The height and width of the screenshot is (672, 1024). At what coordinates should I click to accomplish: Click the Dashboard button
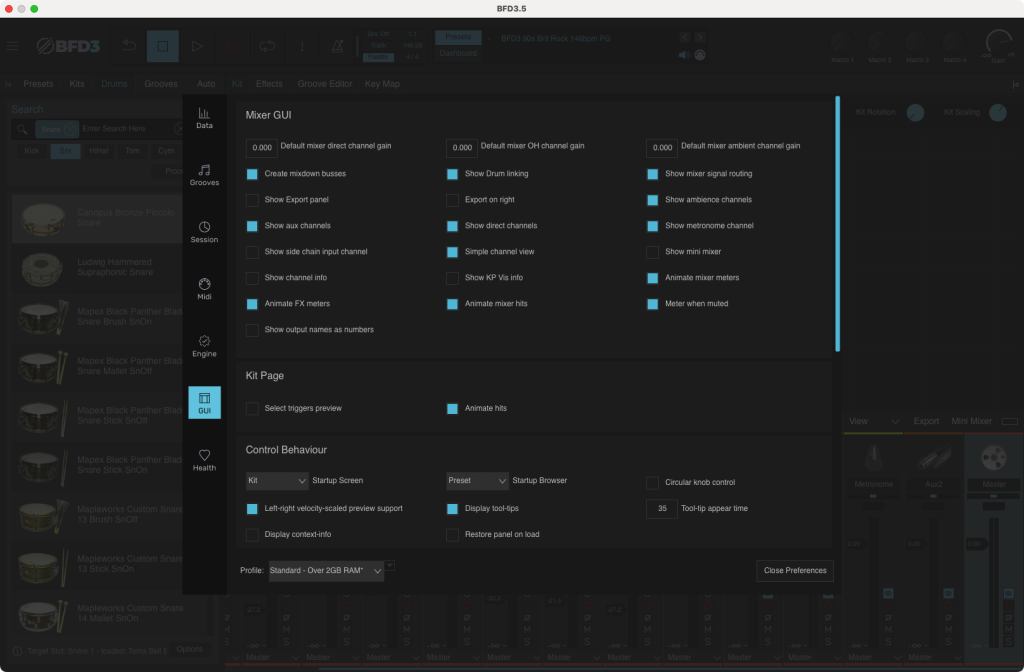pos(458,54)
